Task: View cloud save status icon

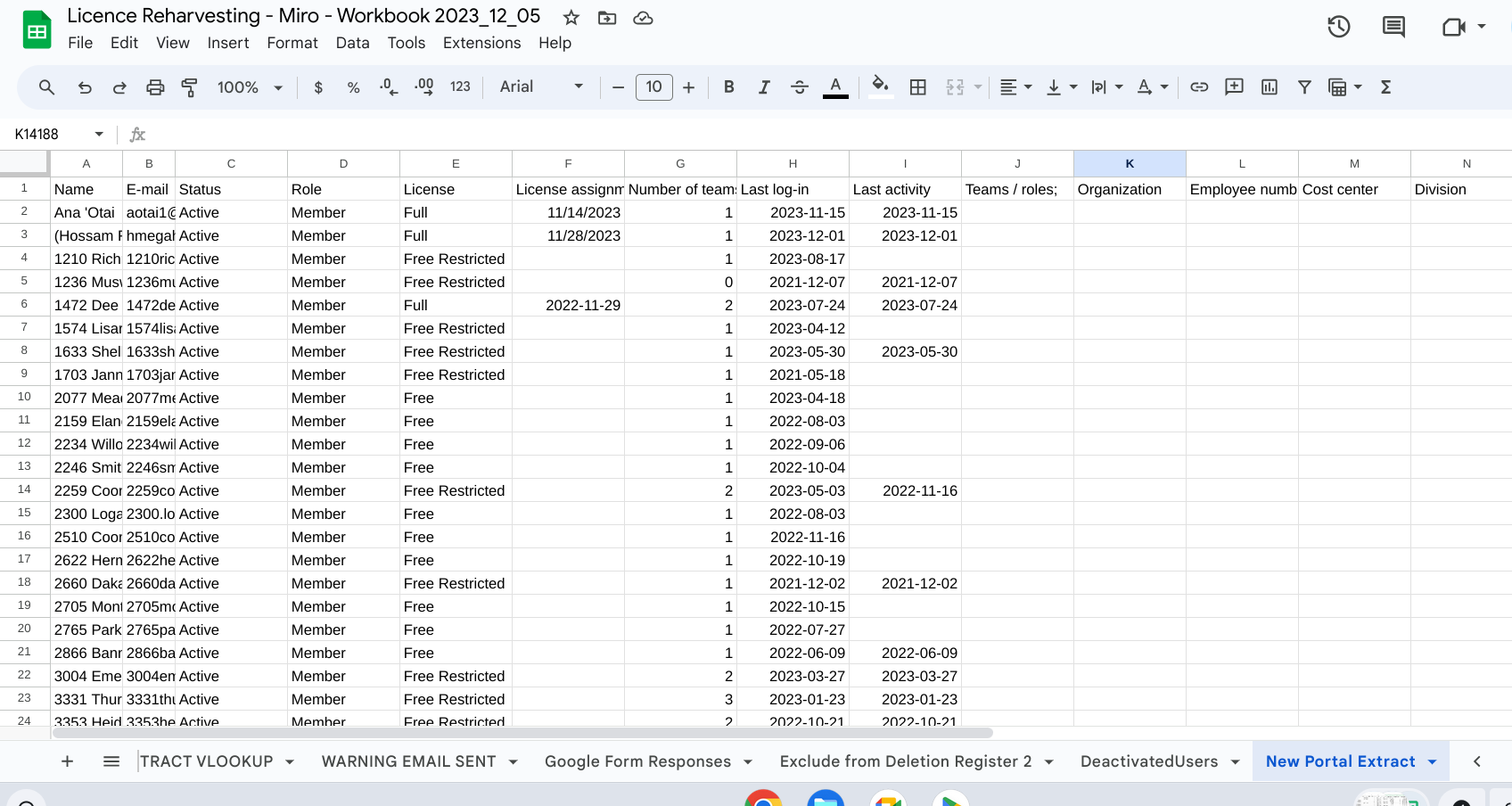Action: click(x=643, y=17)
